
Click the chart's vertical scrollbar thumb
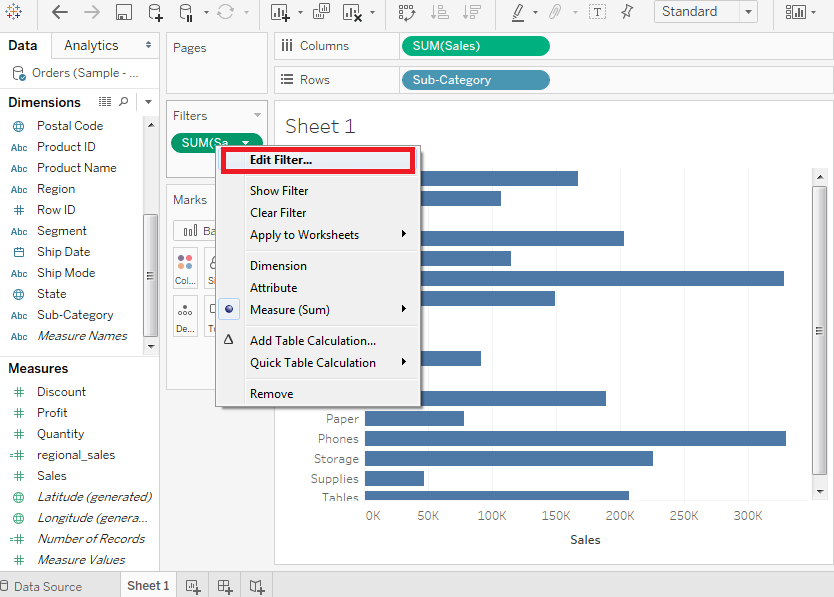(820, 330)
